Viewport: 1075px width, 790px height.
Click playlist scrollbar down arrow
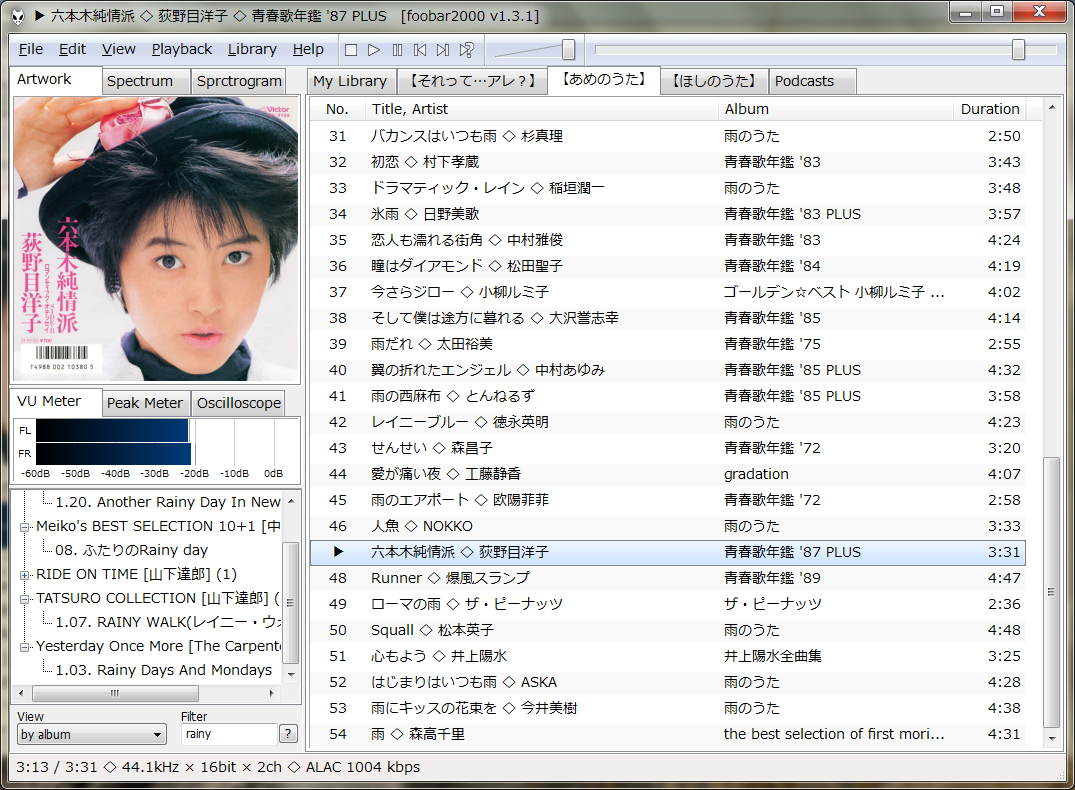[1052, 739]
